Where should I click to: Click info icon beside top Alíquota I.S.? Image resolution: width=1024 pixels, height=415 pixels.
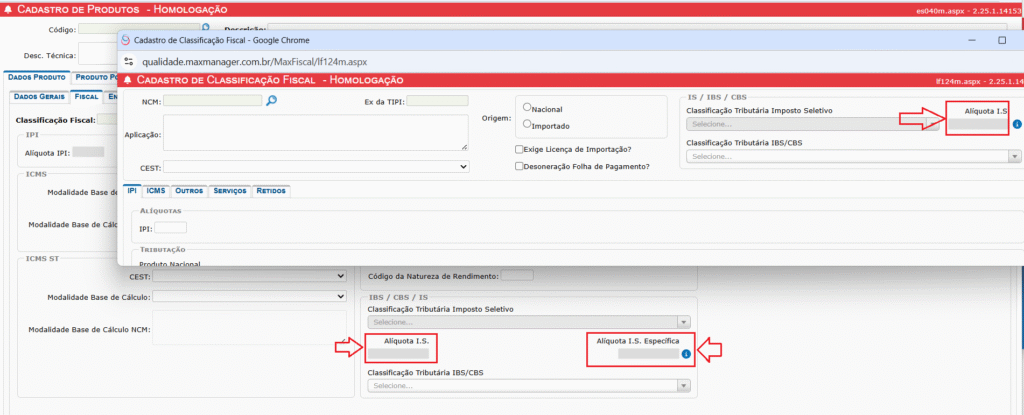tap(1016, 125)
